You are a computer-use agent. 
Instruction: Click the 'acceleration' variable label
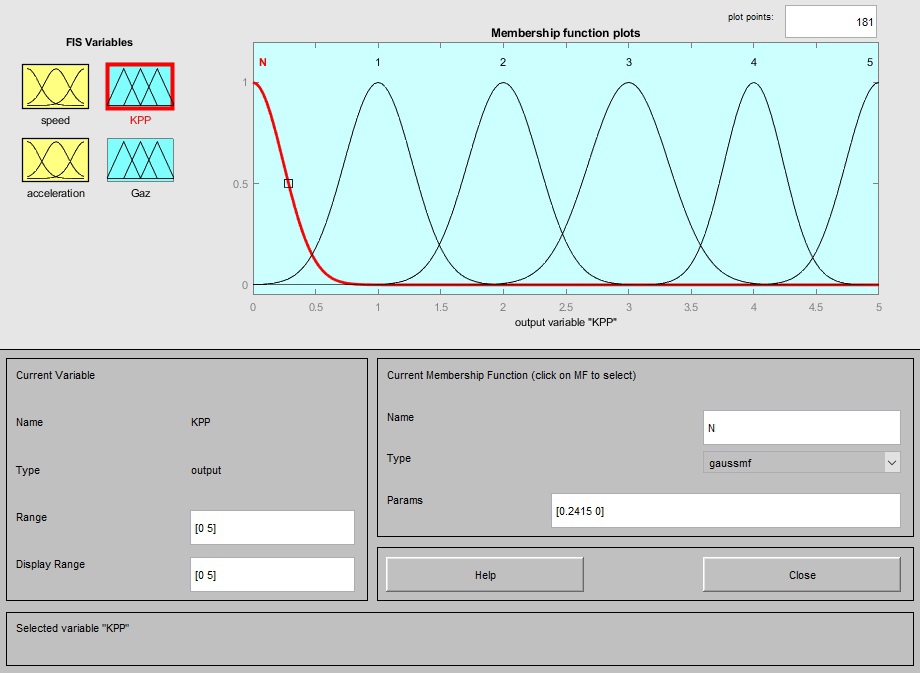pyautogui.click(x=56, y=193)
